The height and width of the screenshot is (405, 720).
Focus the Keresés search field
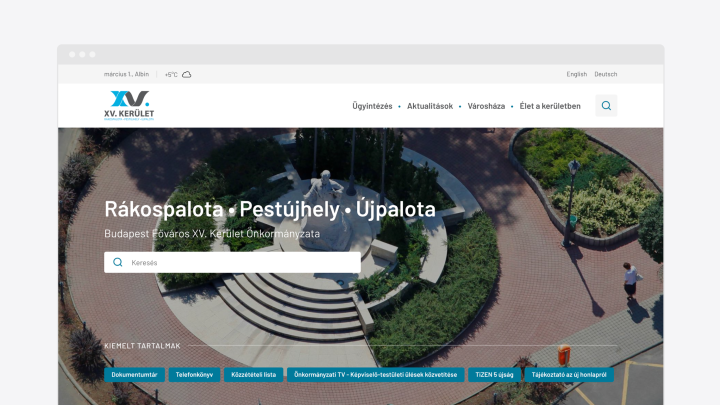[x=232, y=262]
